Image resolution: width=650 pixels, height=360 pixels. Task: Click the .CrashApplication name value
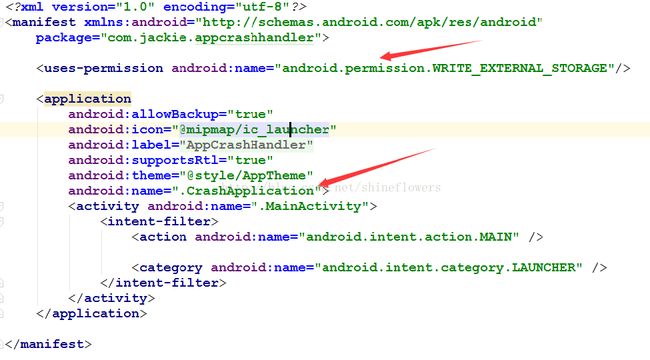[246, 191]
